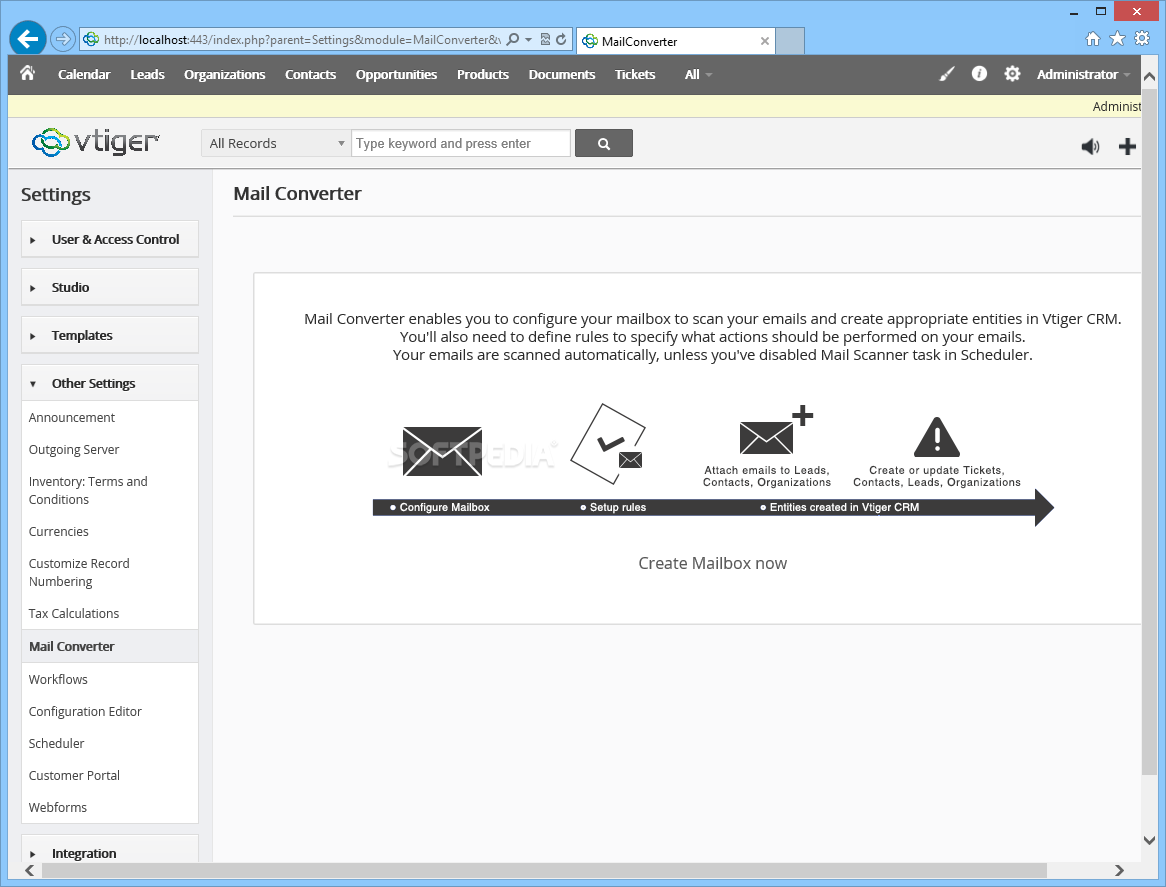Expand User & Access Control section
The image size is (1166, 887).
(x=110, y=239)
